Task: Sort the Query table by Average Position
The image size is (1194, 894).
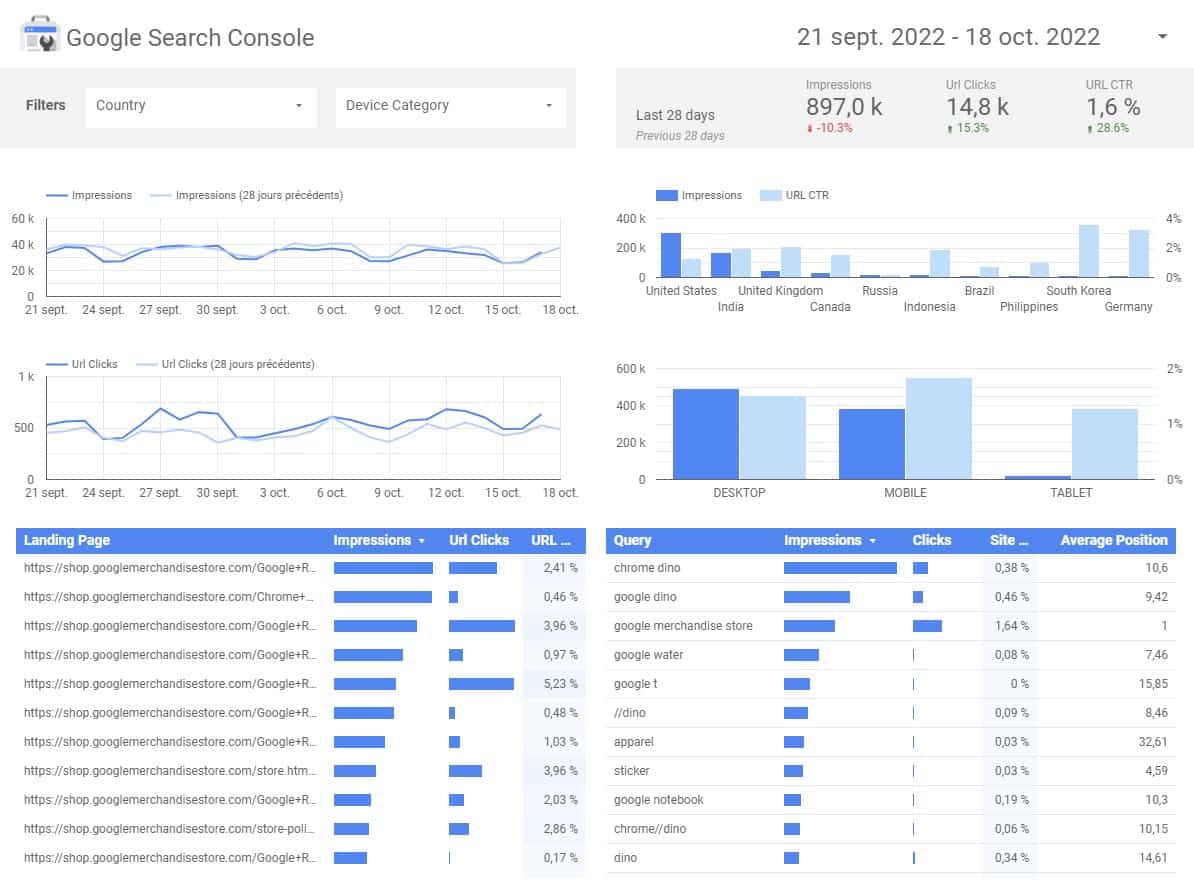Action: click(1113, 540)
